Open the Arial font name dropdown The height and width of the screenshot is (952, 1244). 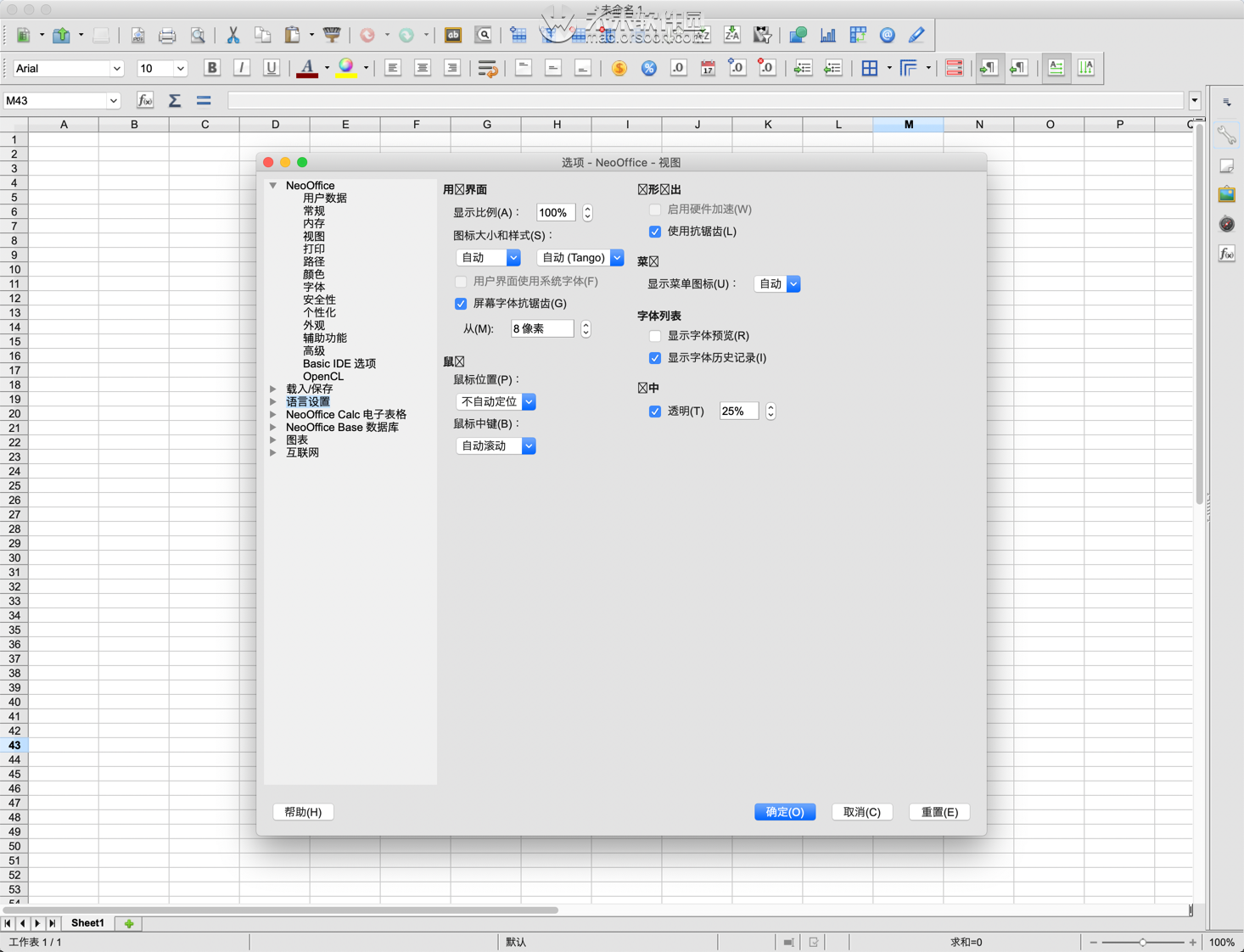click(x=116, y=69)
